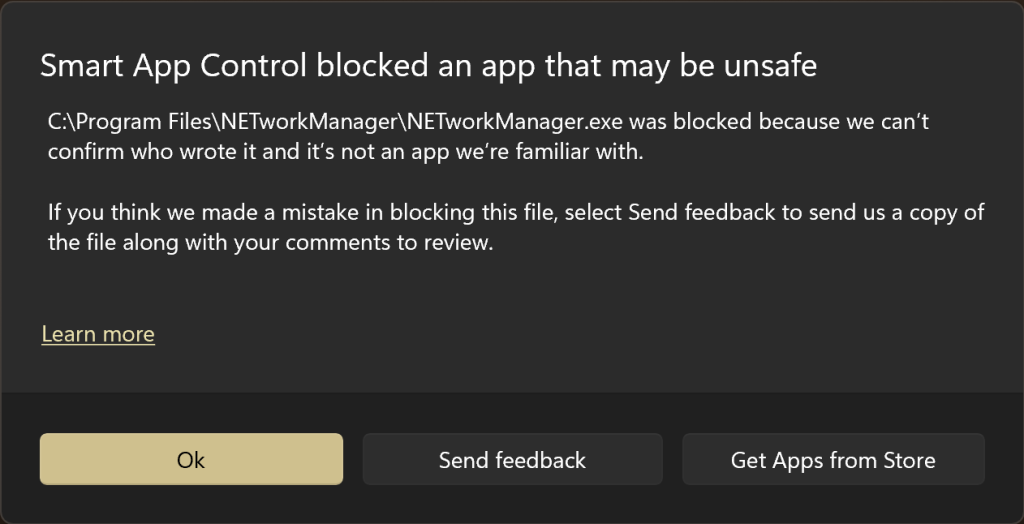Click the words "Smart App Control" in title

coord(174,66)
